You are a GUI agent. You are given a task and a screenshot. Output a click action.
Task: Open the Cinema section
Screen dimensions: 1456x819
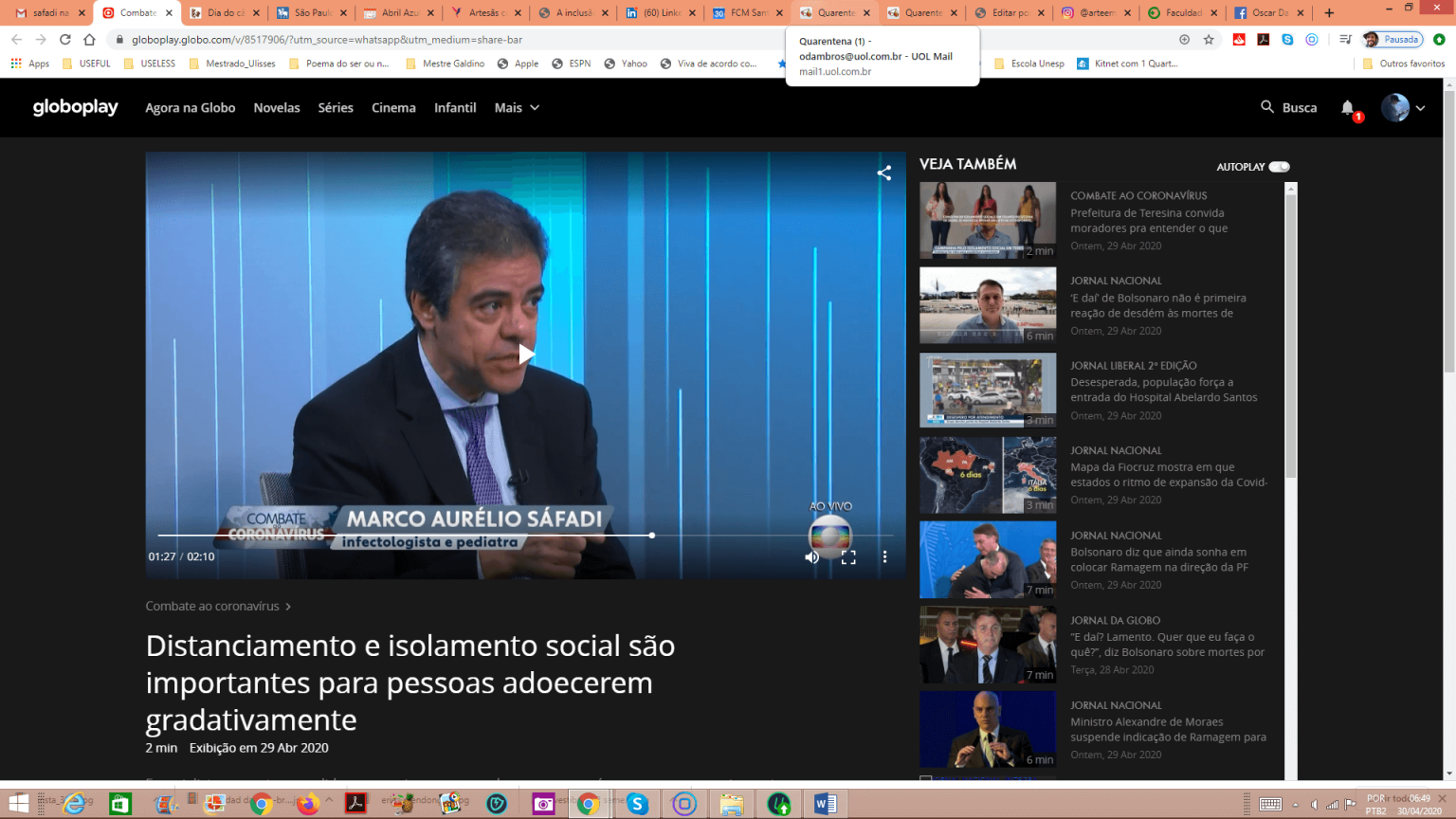click(x=393, y=108)
